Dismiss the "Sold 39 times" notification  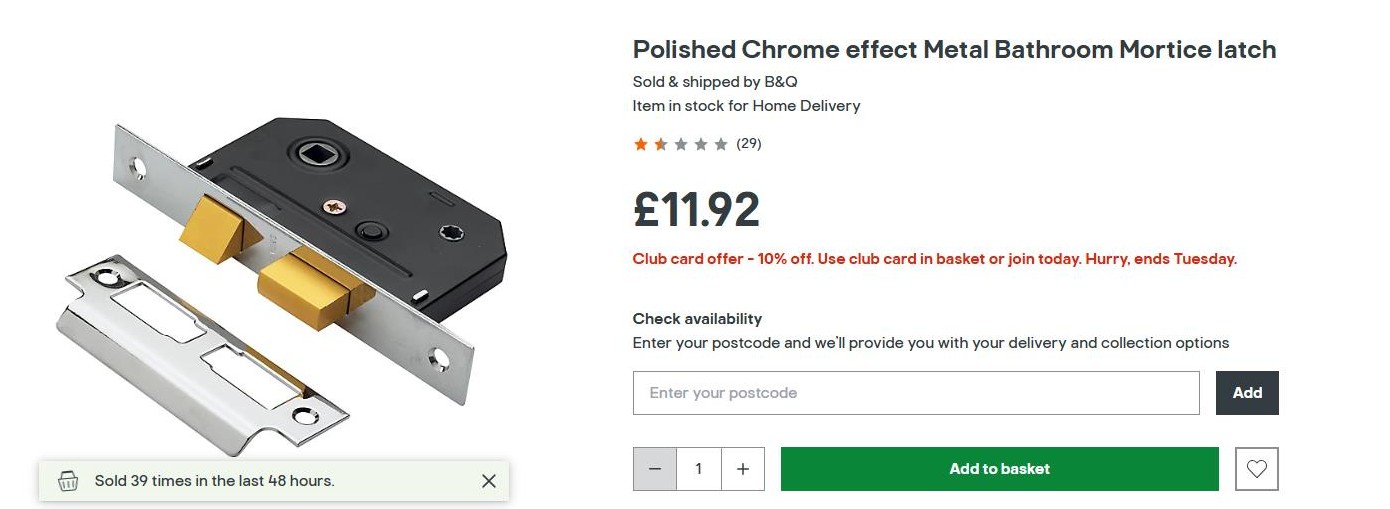(488, 481)
